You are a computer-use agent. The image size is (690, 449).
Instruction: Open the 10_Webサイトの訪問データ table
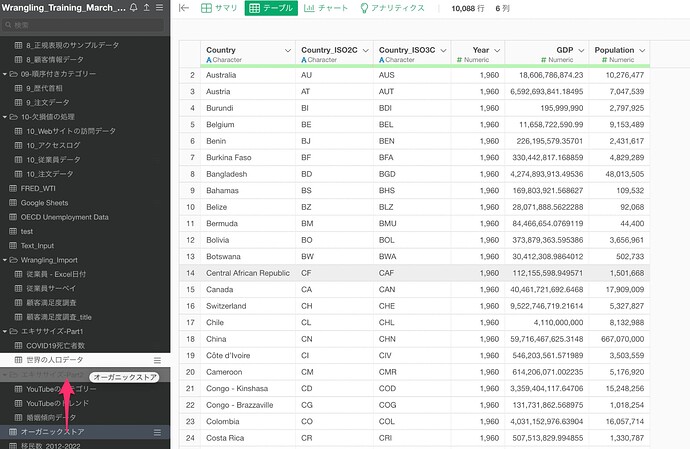(x=71, y=131)
